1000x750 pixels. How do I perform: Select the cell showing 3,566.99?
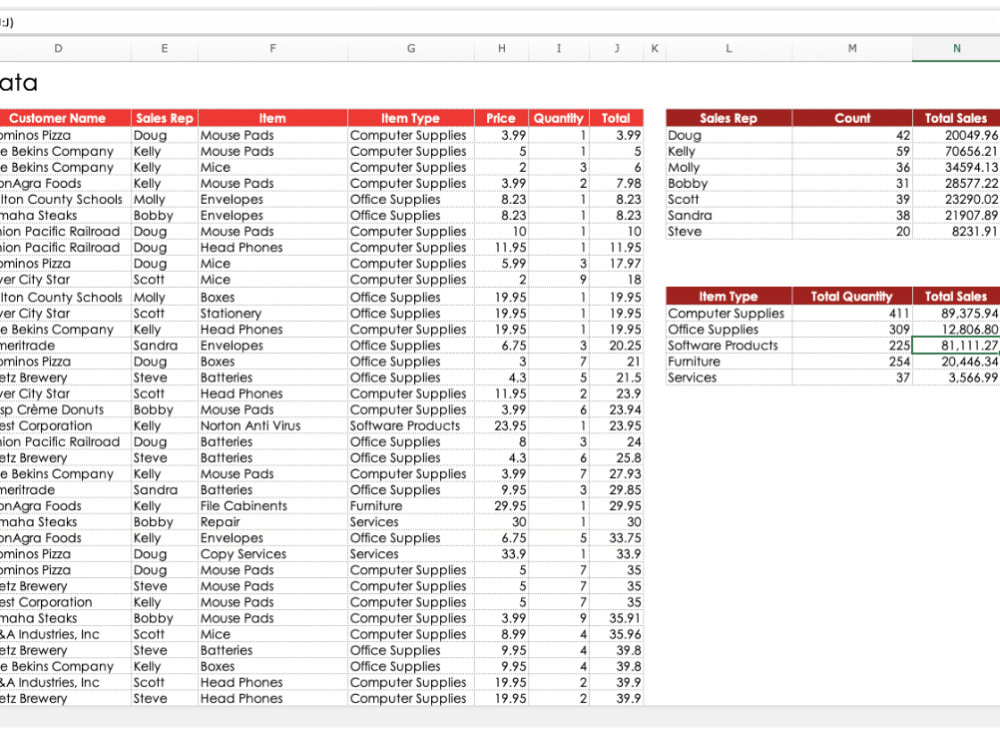(x=956, y=378)
